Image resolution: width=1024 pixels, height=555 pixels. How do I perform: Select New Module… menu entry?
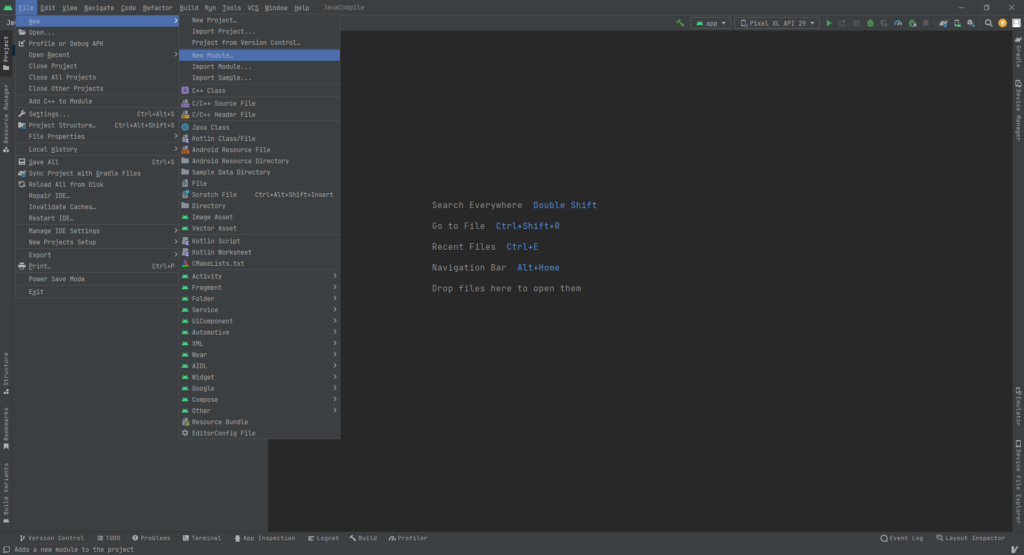click(x=259, y=56)
